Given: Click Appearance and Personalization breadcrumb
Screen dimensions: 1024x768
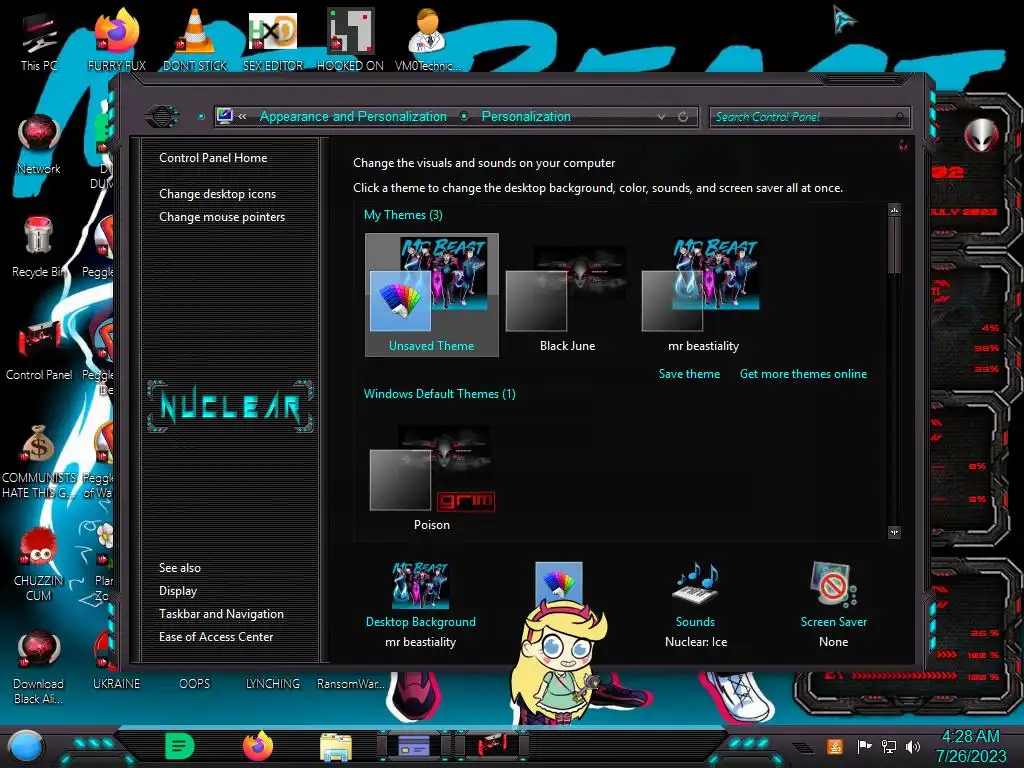Looking at the screenshot, I should tap(353, 116).
